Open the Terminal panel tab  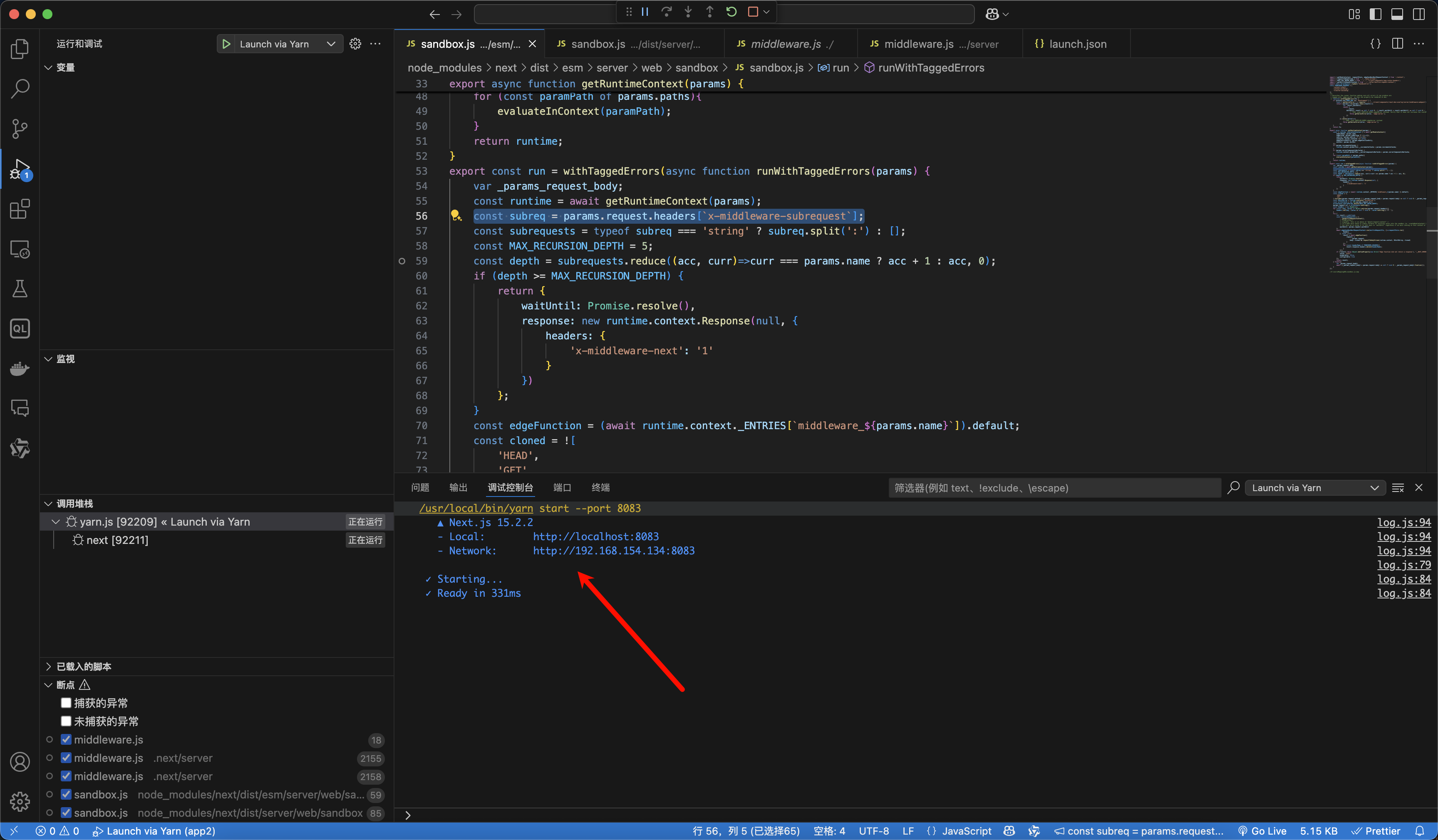[x=600, y=488]
